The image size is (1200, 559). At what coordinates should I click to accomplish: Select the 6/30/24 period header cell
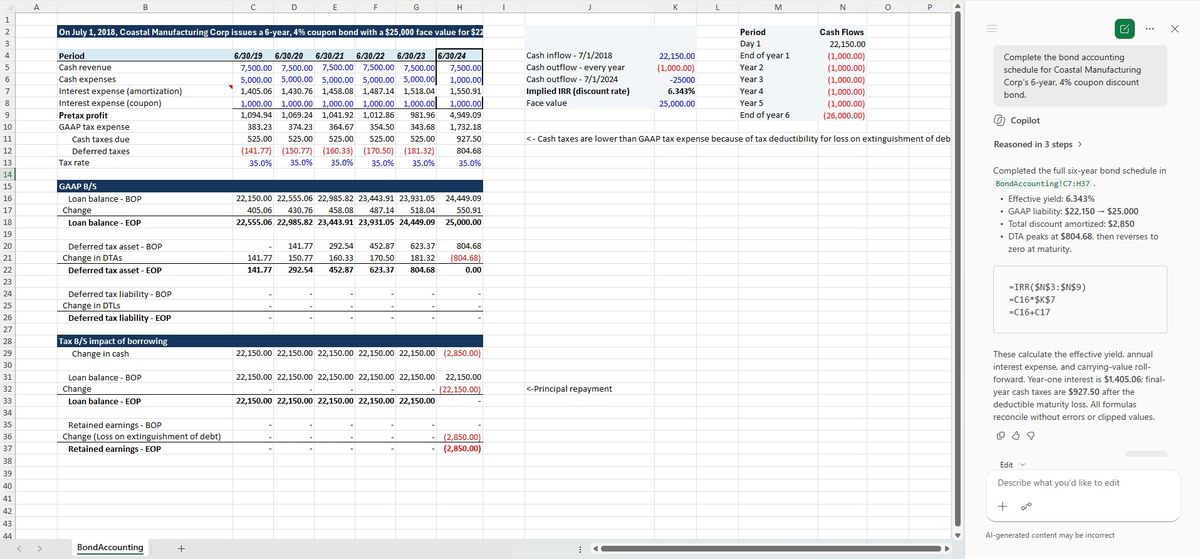pos(459,55)
